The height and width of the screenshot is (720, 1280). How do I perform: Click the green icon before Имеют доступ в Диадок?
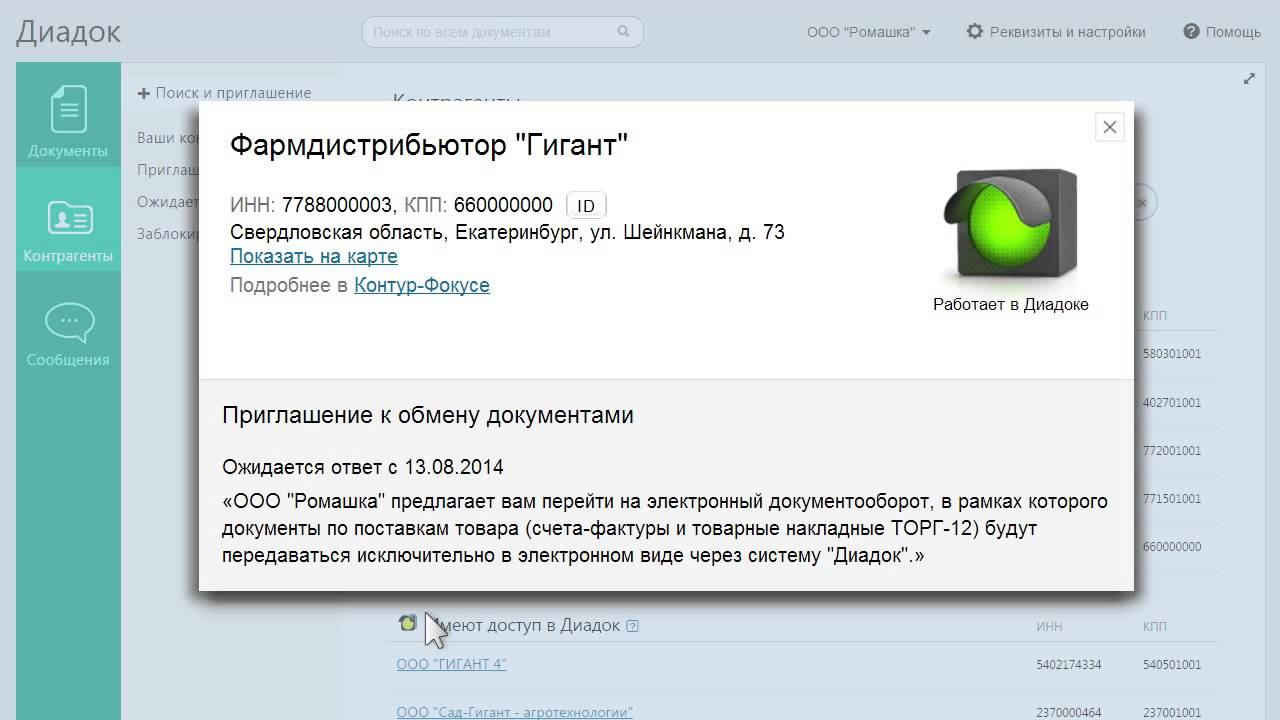coord(407,624)
